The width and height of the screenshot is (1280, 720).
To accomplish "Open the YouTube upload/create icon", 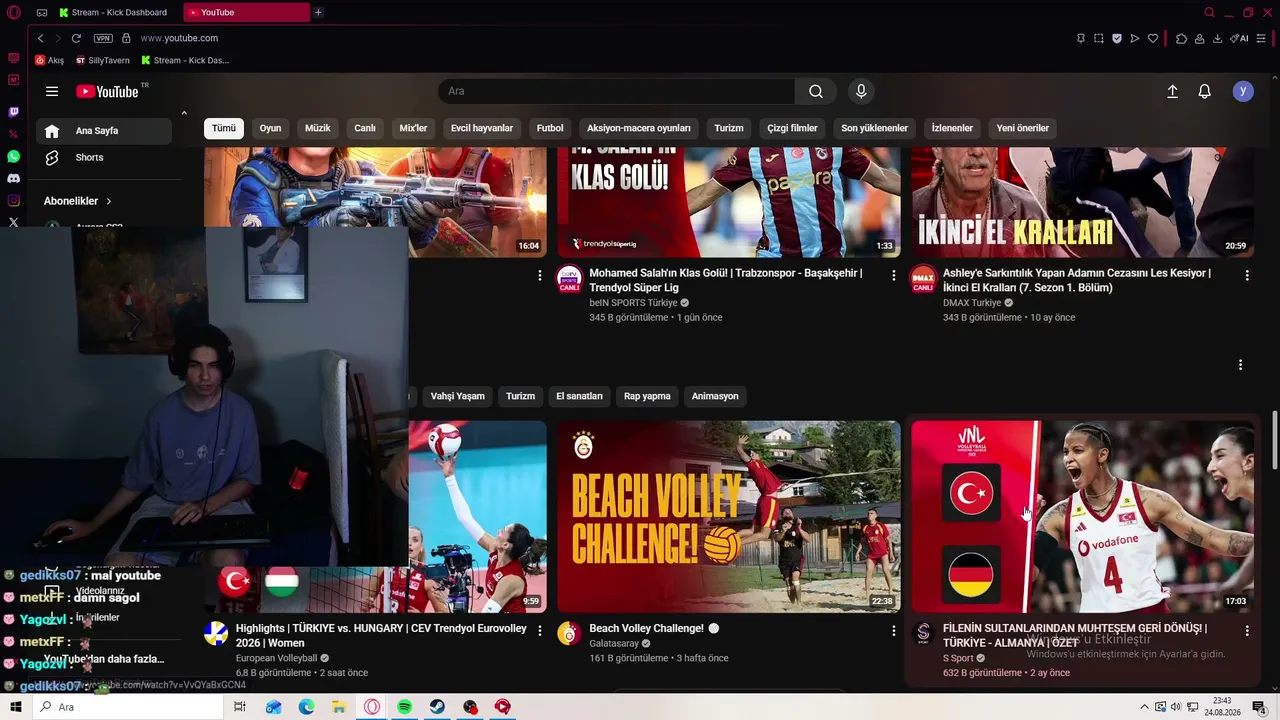I will [1173, 91].
